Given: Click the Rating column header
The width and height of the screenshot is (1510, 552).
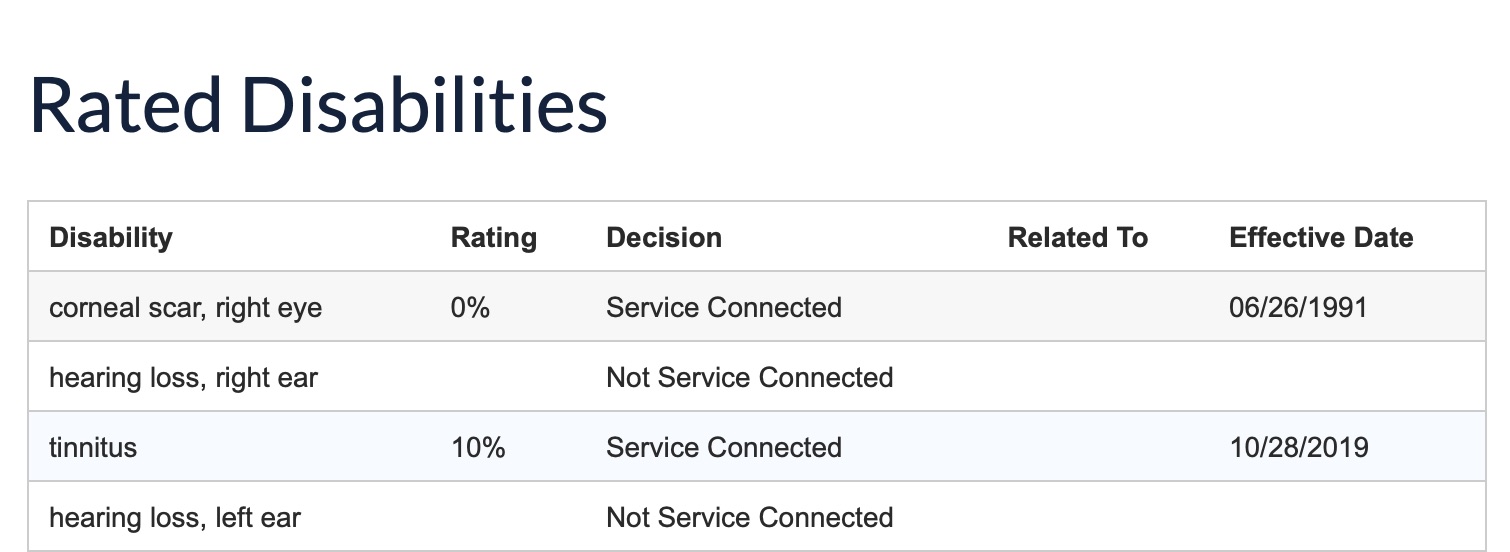Looking at the screenshot, I should tap(494, 237).
